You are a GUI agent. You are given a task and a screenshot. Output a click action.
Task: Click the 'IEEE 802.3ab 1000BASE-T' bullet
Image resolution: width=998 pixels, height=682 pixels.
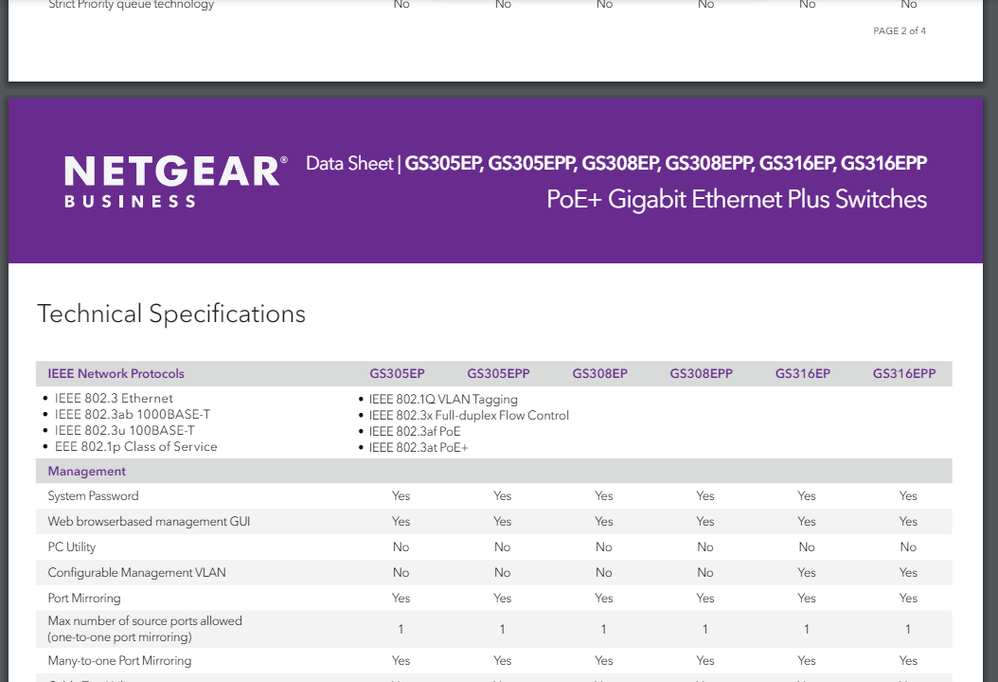[132, 414]
